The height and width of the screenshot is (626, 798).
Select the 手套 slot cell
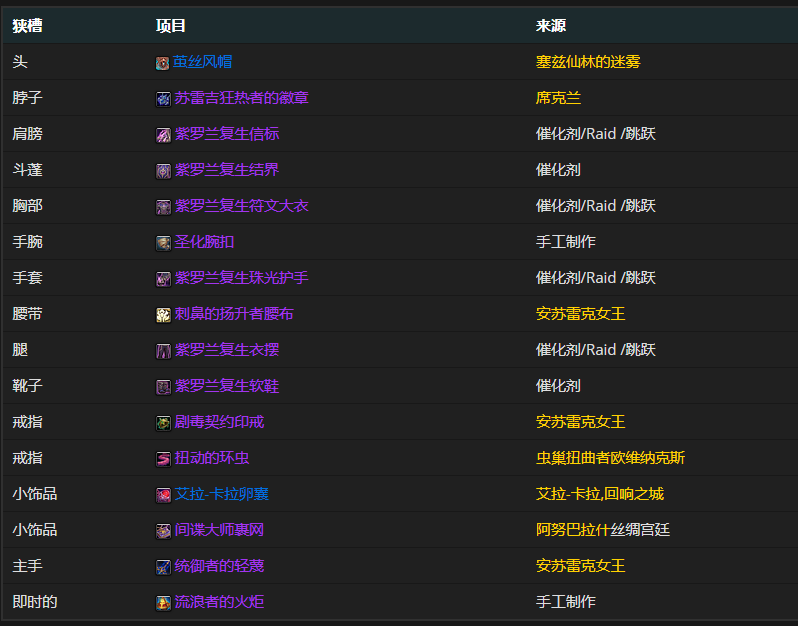pyautogui.click(x=27, y=278)
